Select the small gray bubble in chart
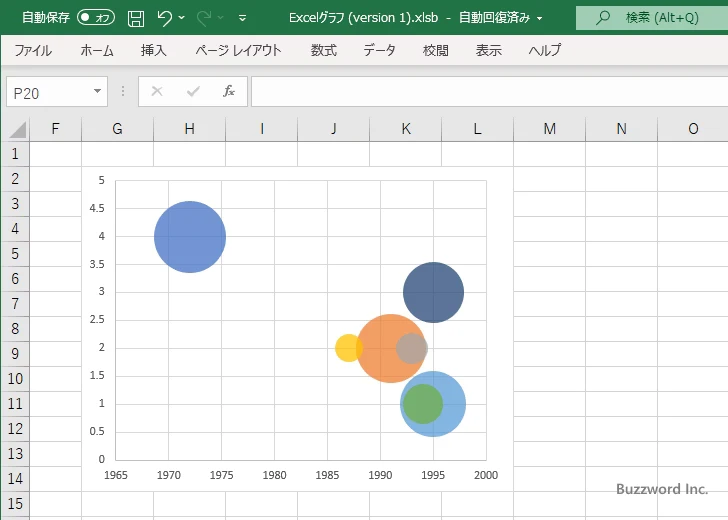The width and height of the screenshot is (728, 520). click(x=412, y=348)
